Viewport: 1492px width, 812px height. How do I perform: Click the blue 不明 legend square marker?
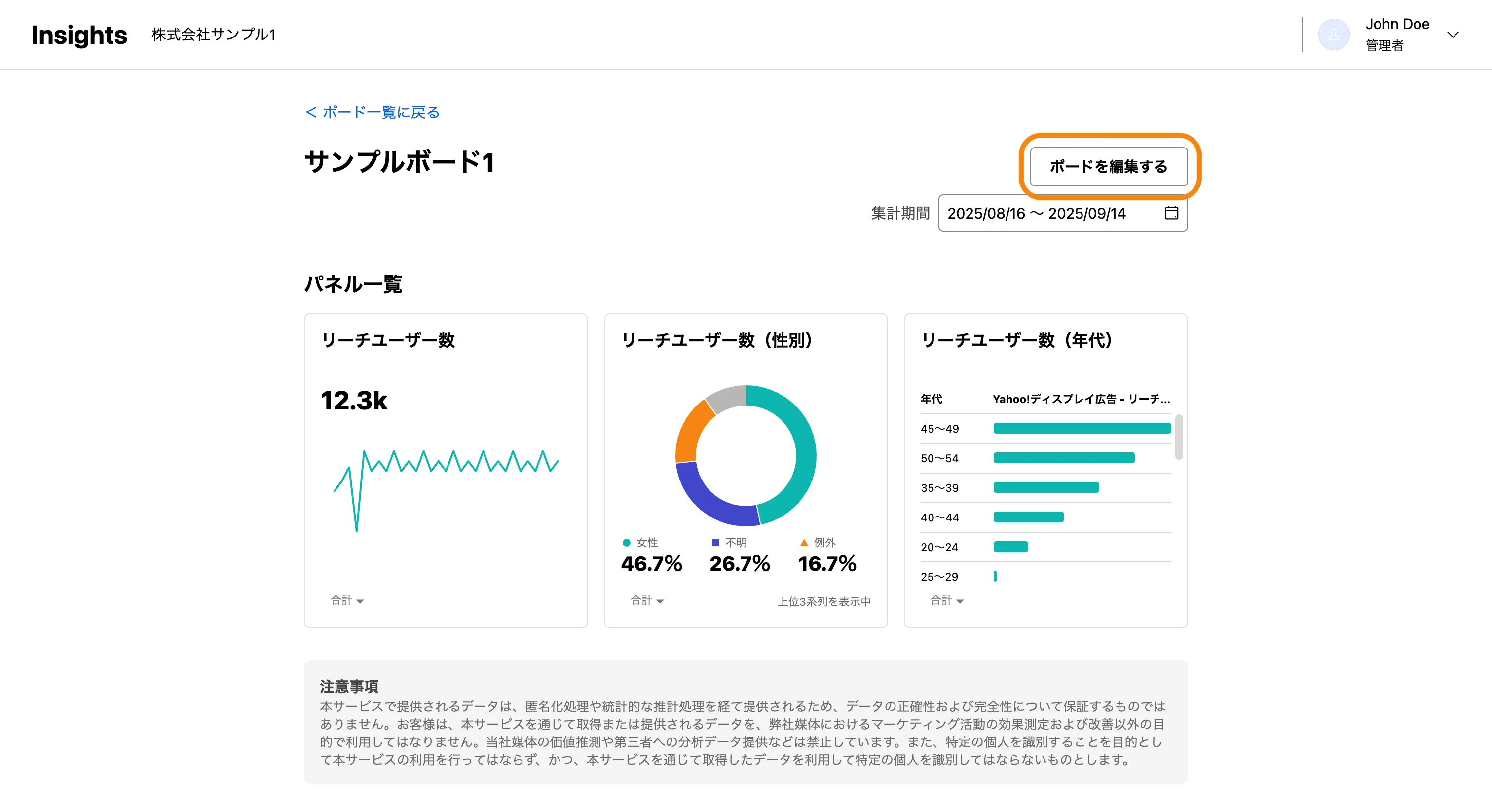tap(715, 543)
